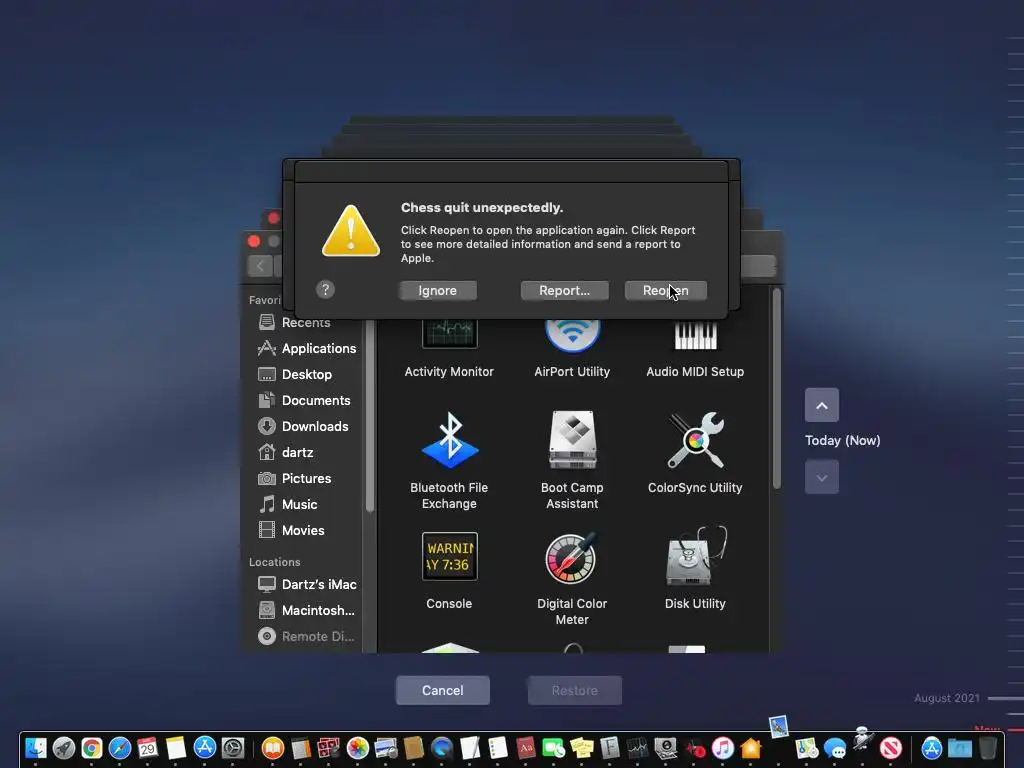Select Remote Di... under Locations

tap(306, 637)
